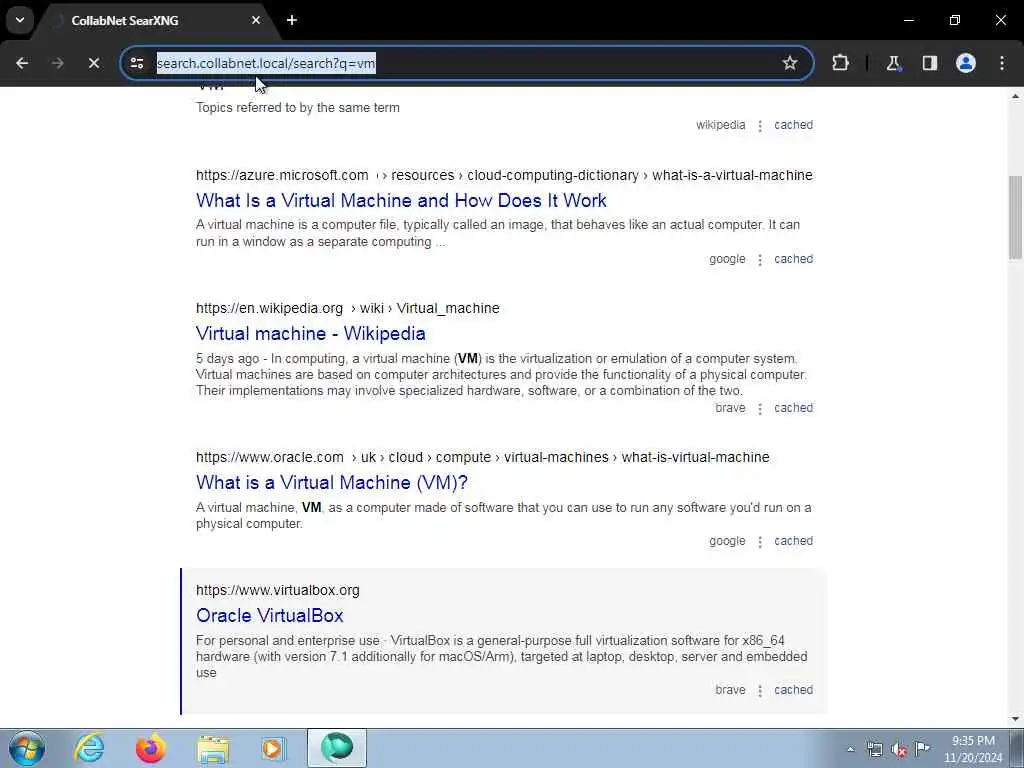
Task: Stop loading the page
Action: [93, 63]
